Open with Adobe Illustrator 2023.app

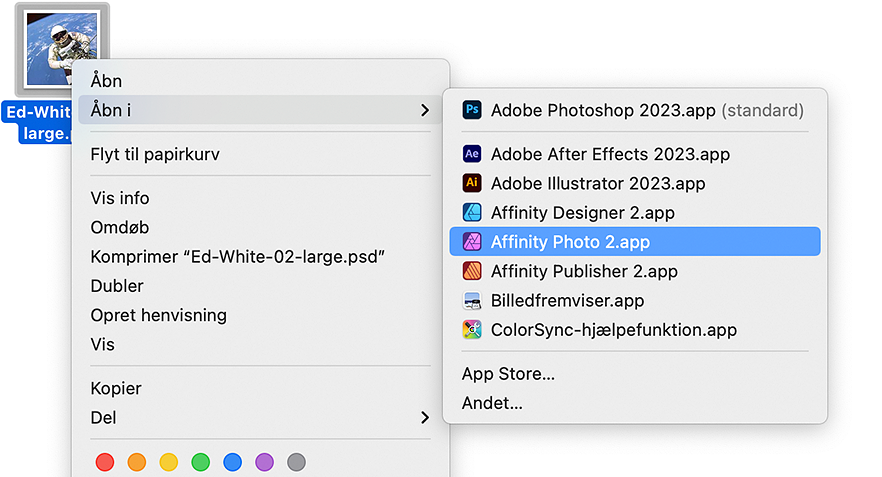pos(635,183)
